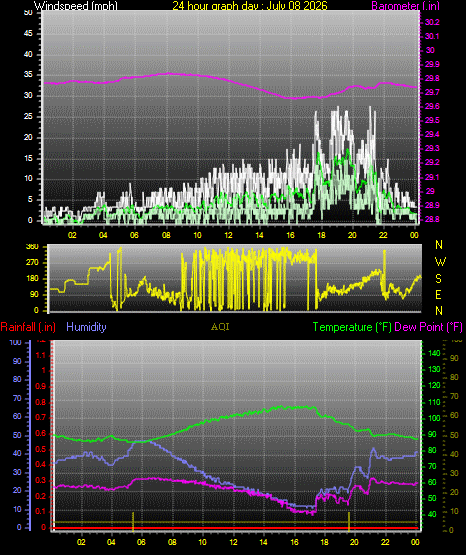Image resolution: width=466 pixels, height=555 pixels.
Task: Click the W compass label on wind direction
Action: (440, 262)
